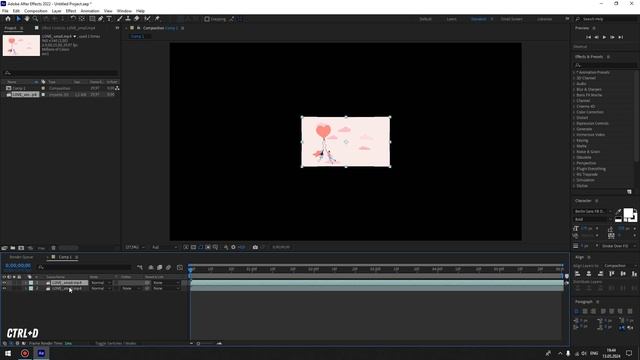The width and height of the screenshot is (640, 360).
Task: Jump to last frame in Preview panel
Action: click(621, 37)
